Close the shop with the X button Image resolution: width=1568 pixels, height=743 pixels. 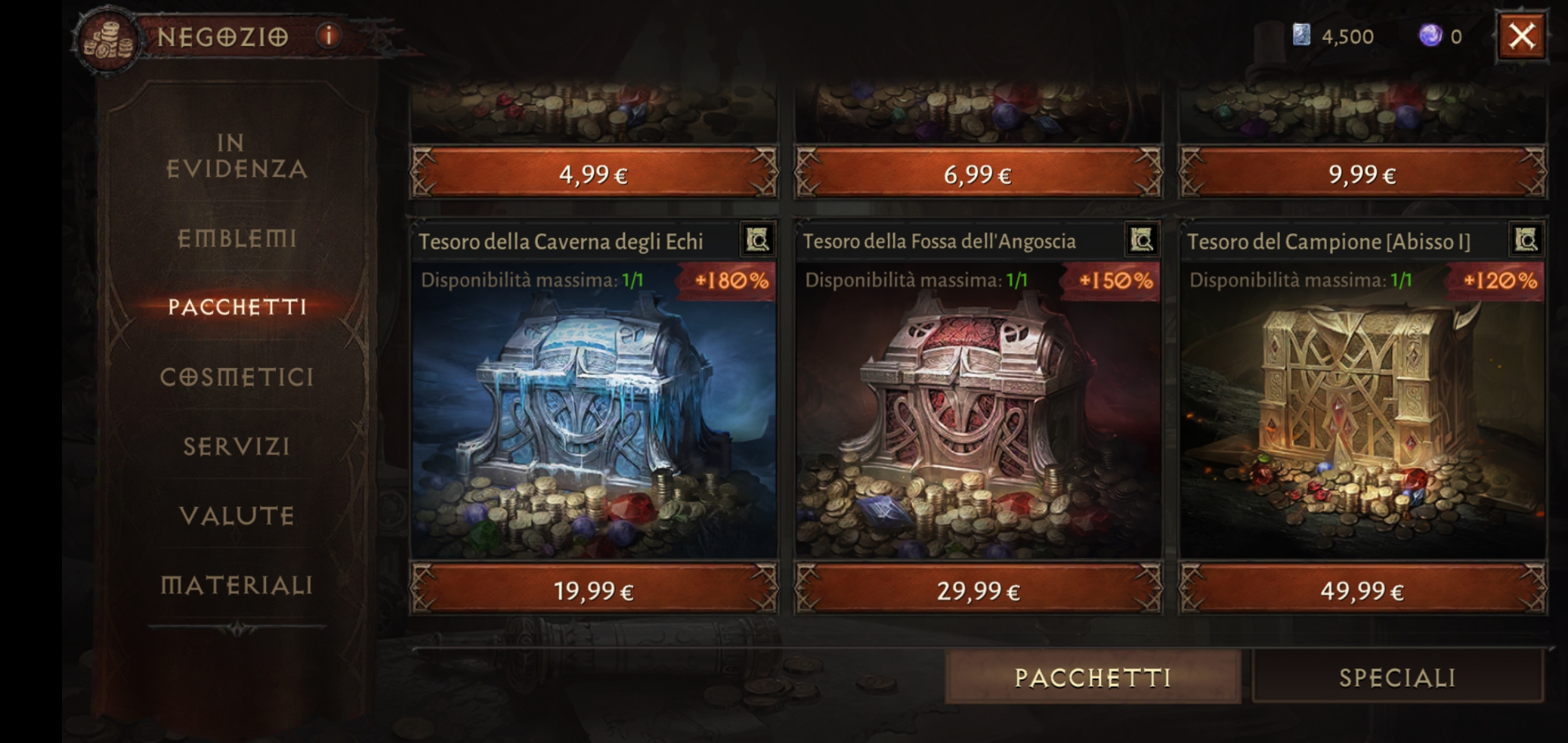tap(1521, 36)
